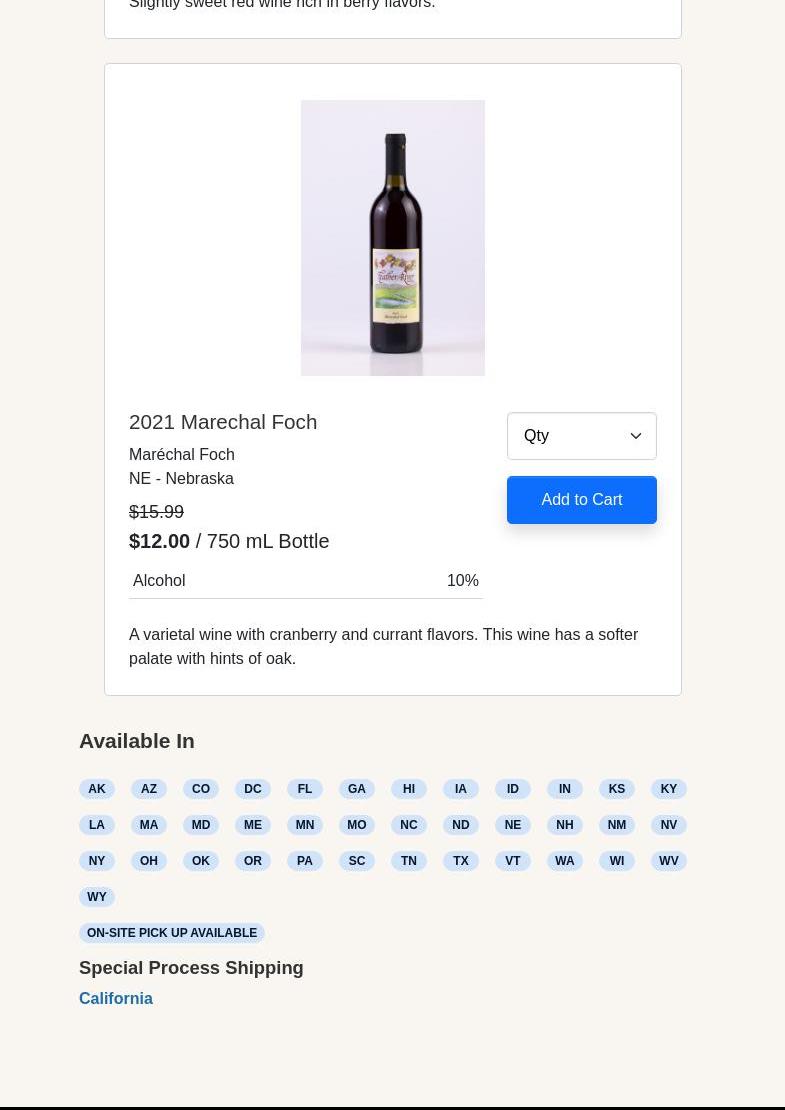The image size is (785, 1110).
Task: Click the WY state badge
Action: tap(97, 897)
